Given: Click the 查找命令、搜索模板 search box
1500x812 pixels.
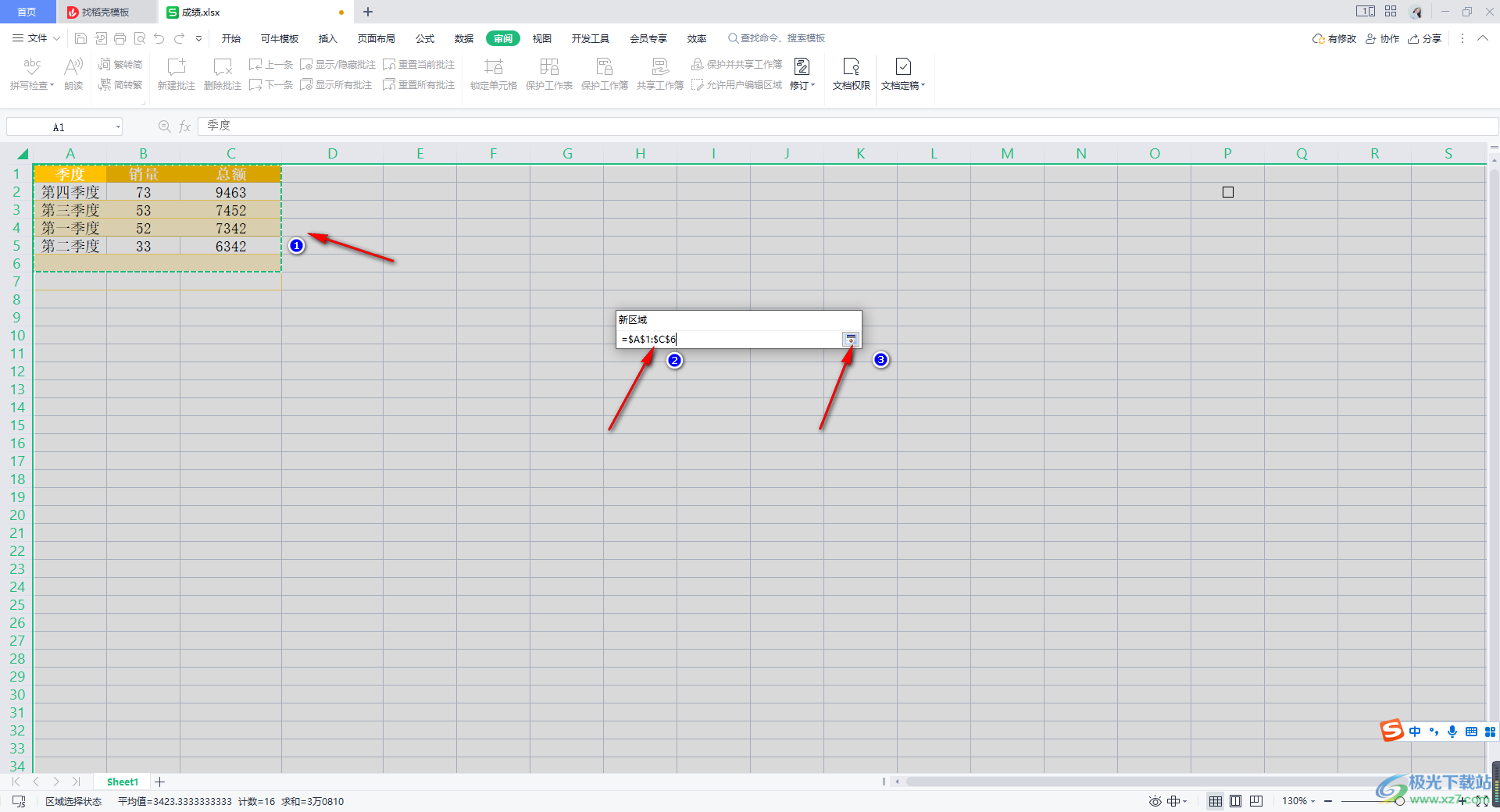Looking at the screenshot, I should [777, 38].
